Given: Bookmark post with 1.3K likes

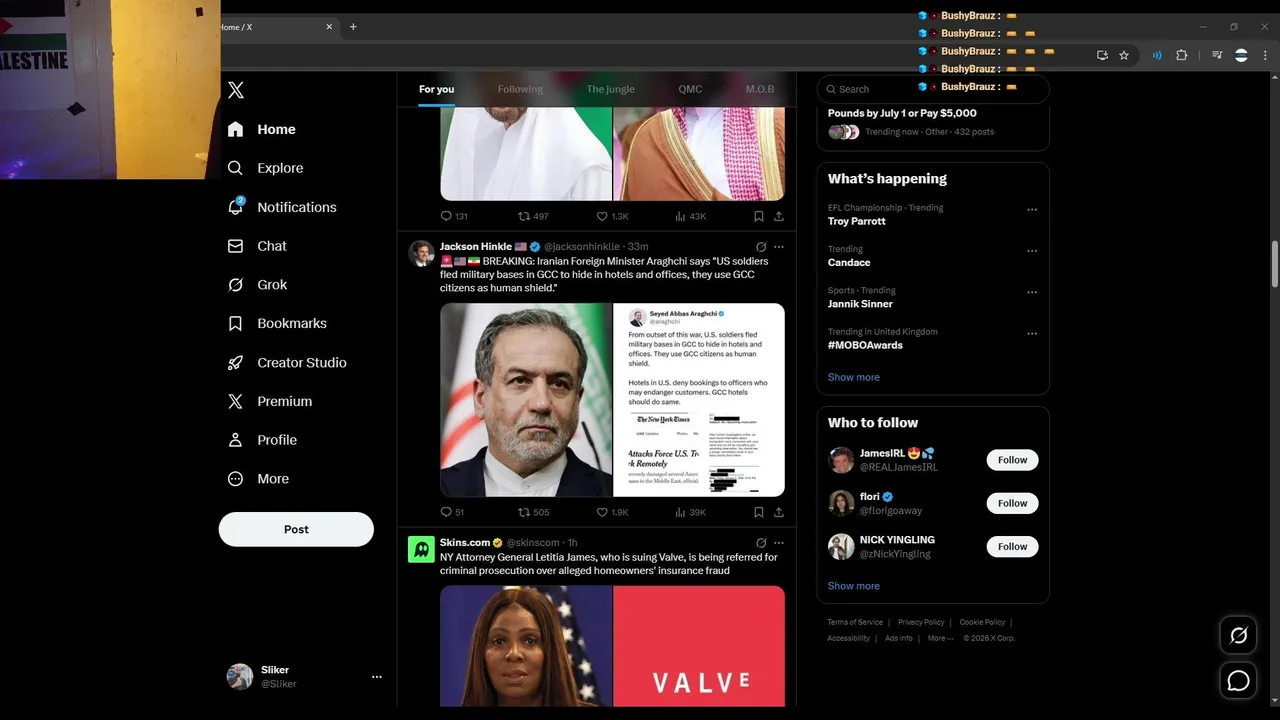Looking at the screenshot, I should click(x=759, y=216).
